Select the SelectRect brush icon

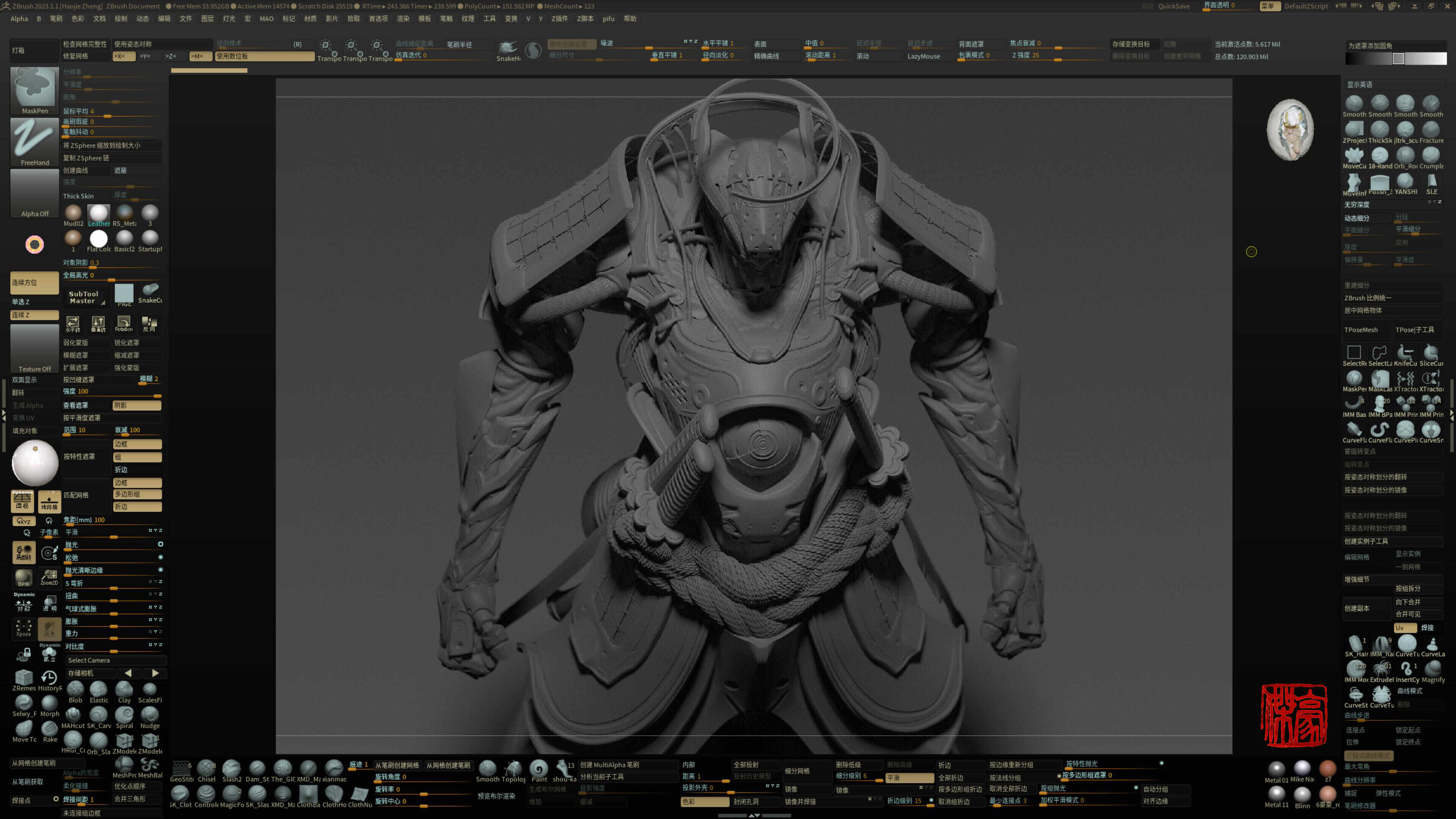(x=1354, y=353)
